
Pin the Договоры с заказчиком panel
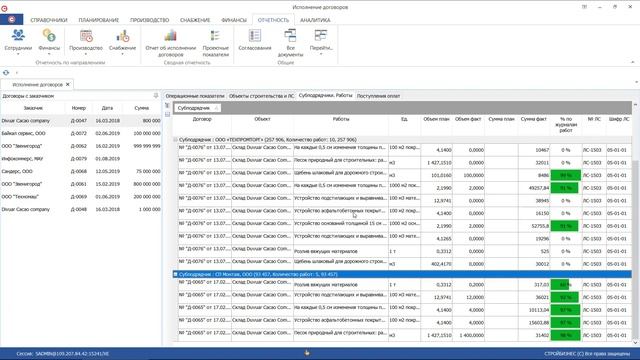coord(156,96)
